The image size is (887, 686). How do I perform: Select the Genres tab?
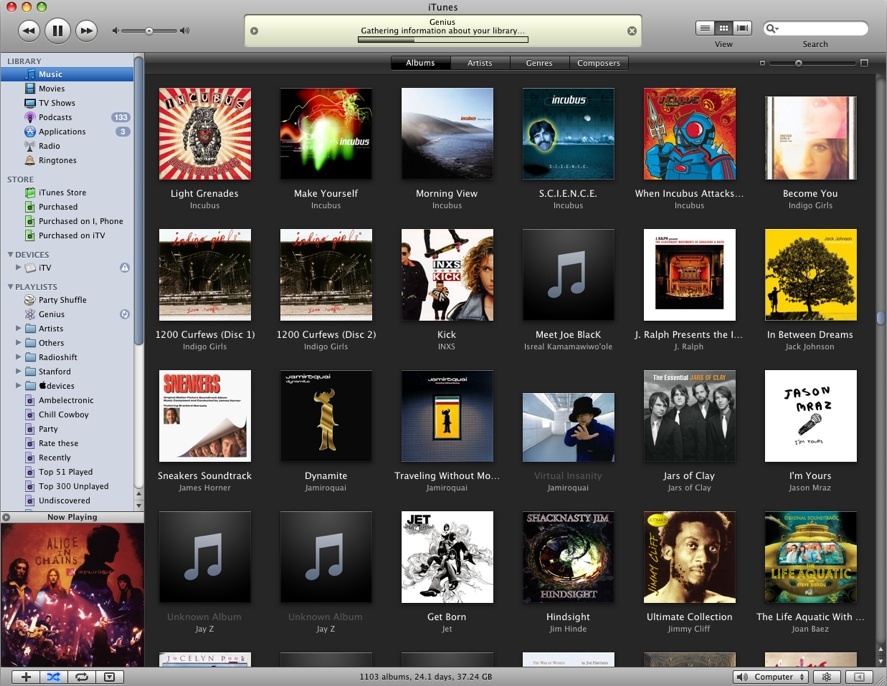[539, 63]
